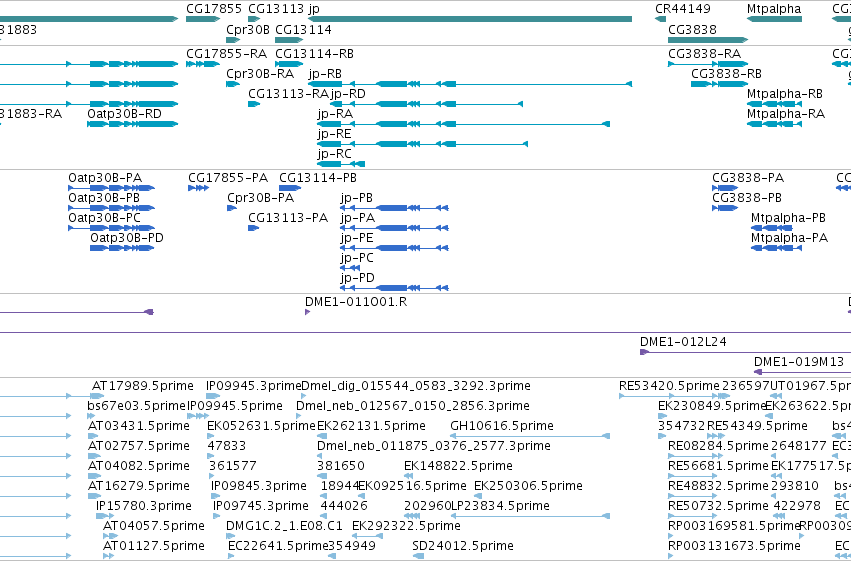Image resolution: width=851 pixels, height=561 pixels.
Task: Open protein Mtpalpha-PB
Action: point(788,218)
